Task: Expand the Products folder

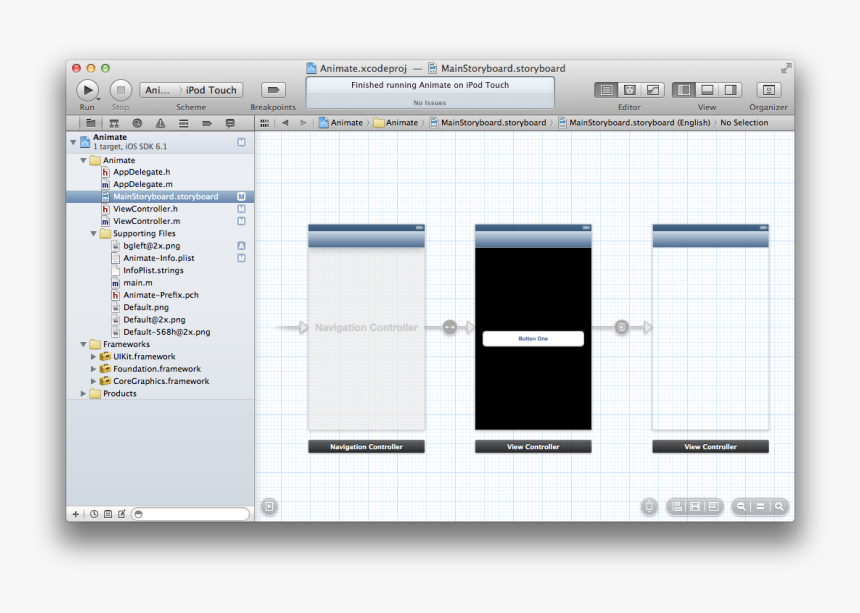Action: (x=83, y=394)
